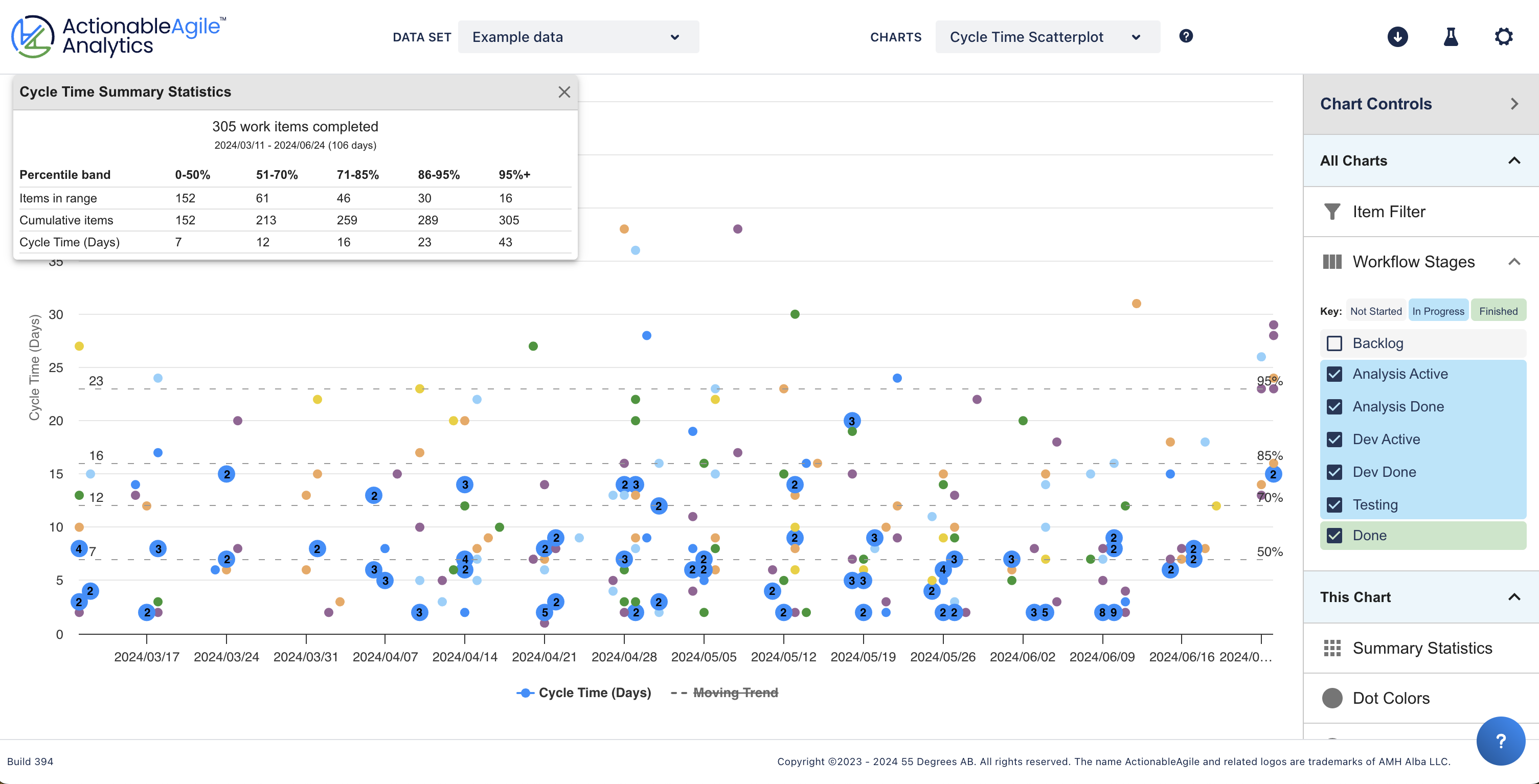Close the Cycle Time Summary Statistics popup
The width and height of the screenshot is (1539, 784).
[564, 92]
